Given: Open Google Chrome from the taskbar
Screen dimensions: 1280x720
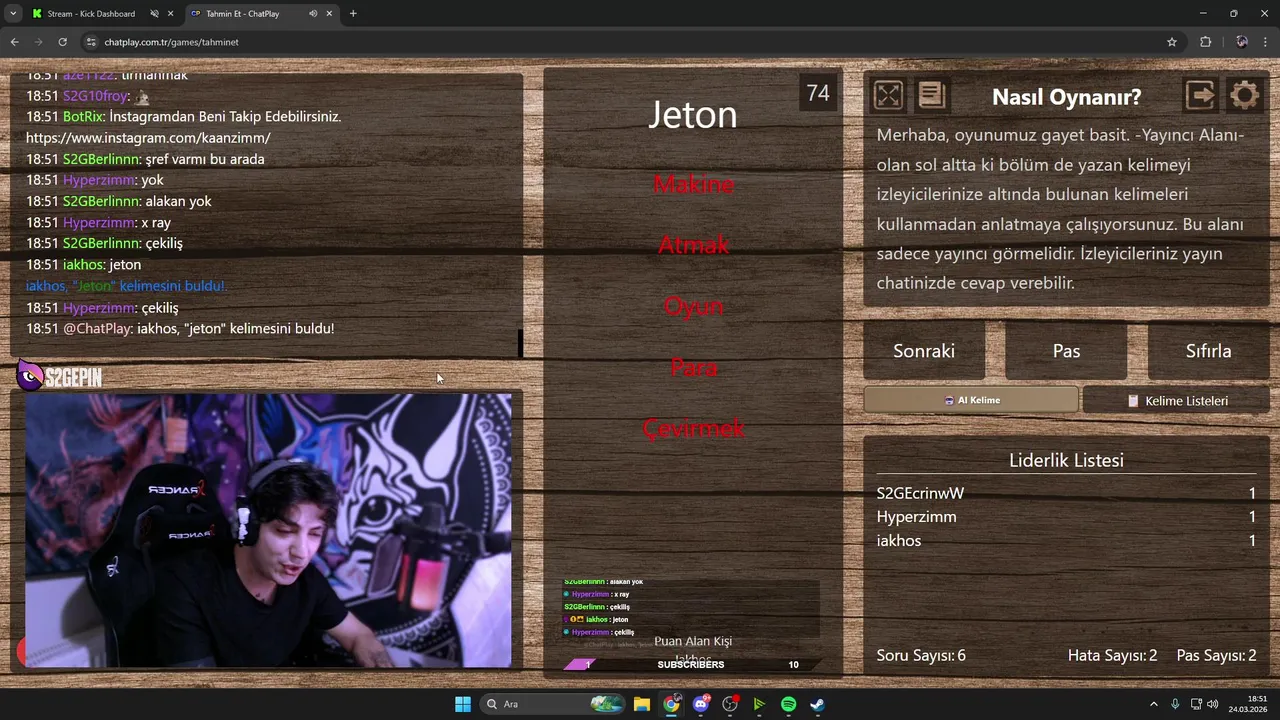Looking at the screenshot, I should (x=671, y=704).
